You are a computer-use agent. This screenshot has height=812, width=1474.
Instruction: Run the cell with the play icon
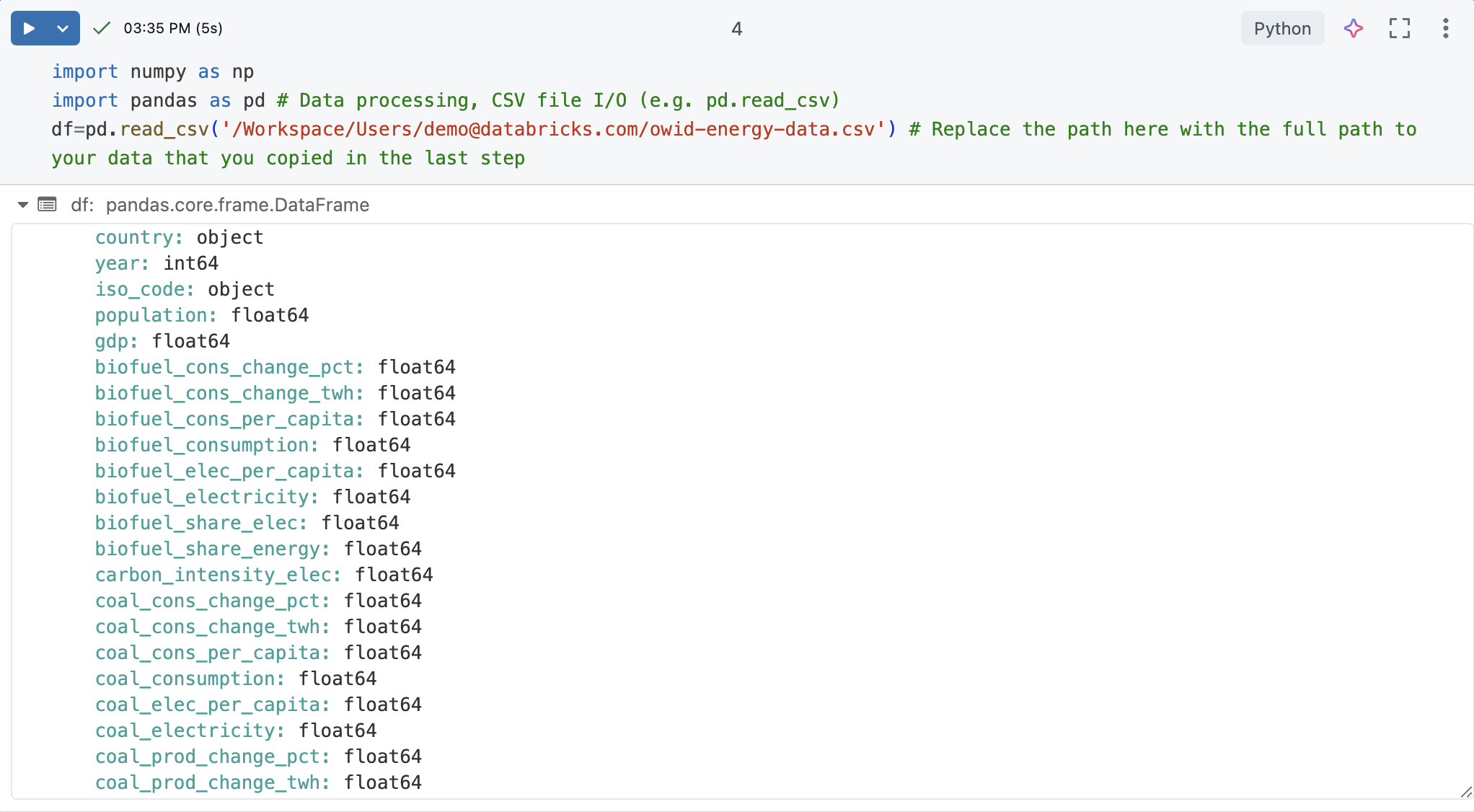coord(27,28)
